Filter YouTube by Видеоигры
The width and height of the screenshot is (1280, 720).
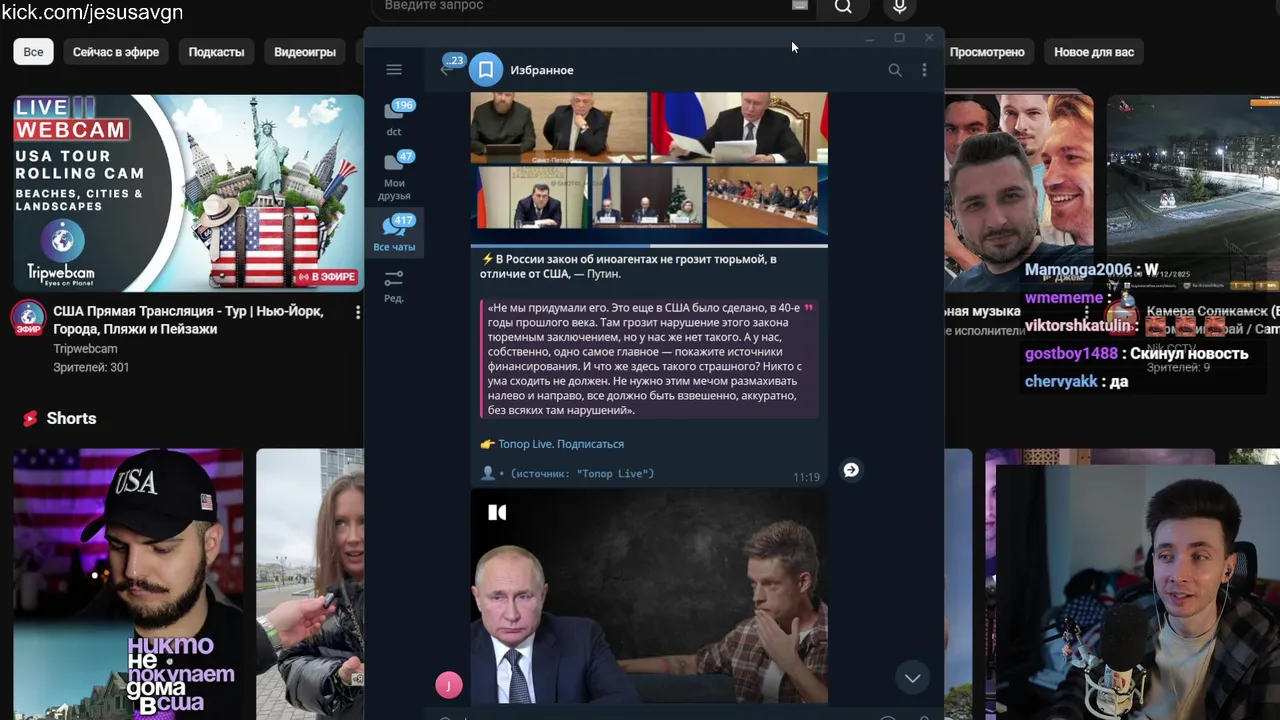pos(305,52)
